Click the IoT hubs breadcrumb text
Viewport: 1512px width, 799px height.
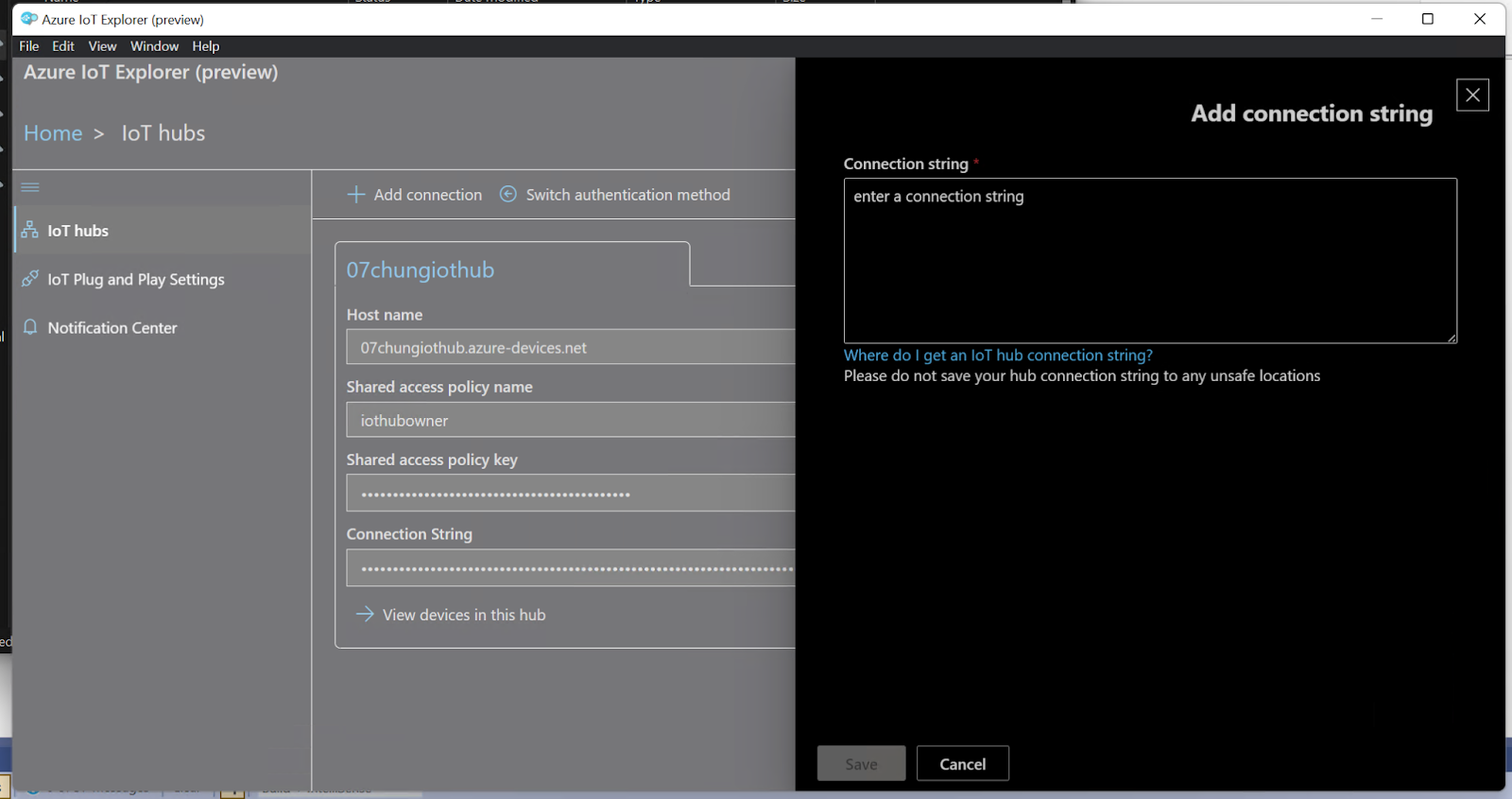point(163,133)
